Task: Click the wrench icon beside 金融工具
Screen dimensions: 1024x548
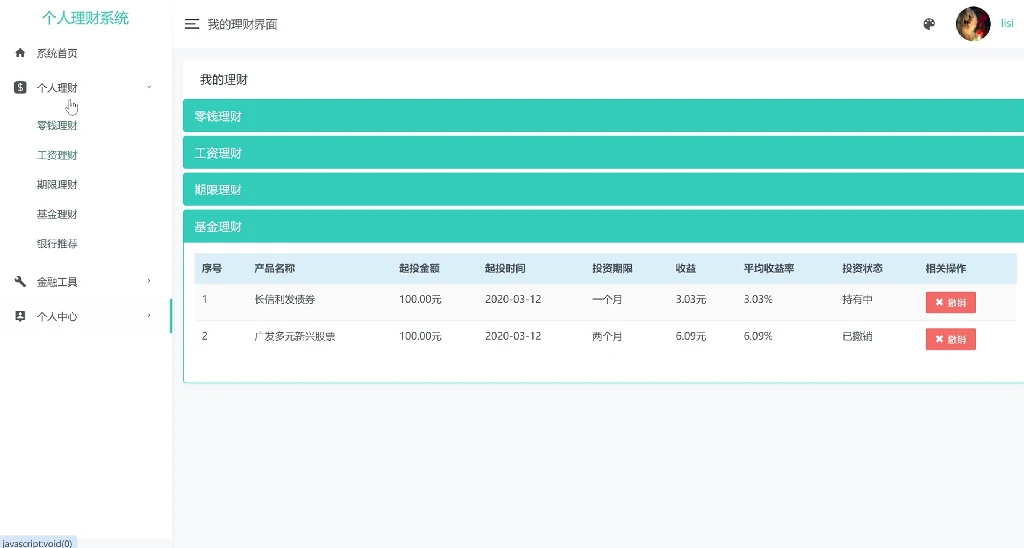Action: (20, 282)
